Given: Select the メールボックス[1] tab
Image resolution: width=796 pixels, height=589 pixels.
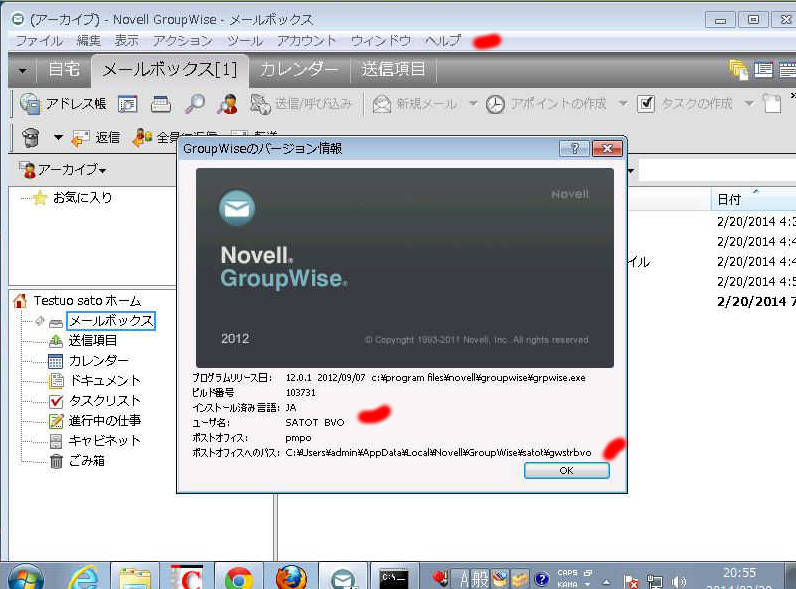Looking at the screenshot, I should (170, 70).
